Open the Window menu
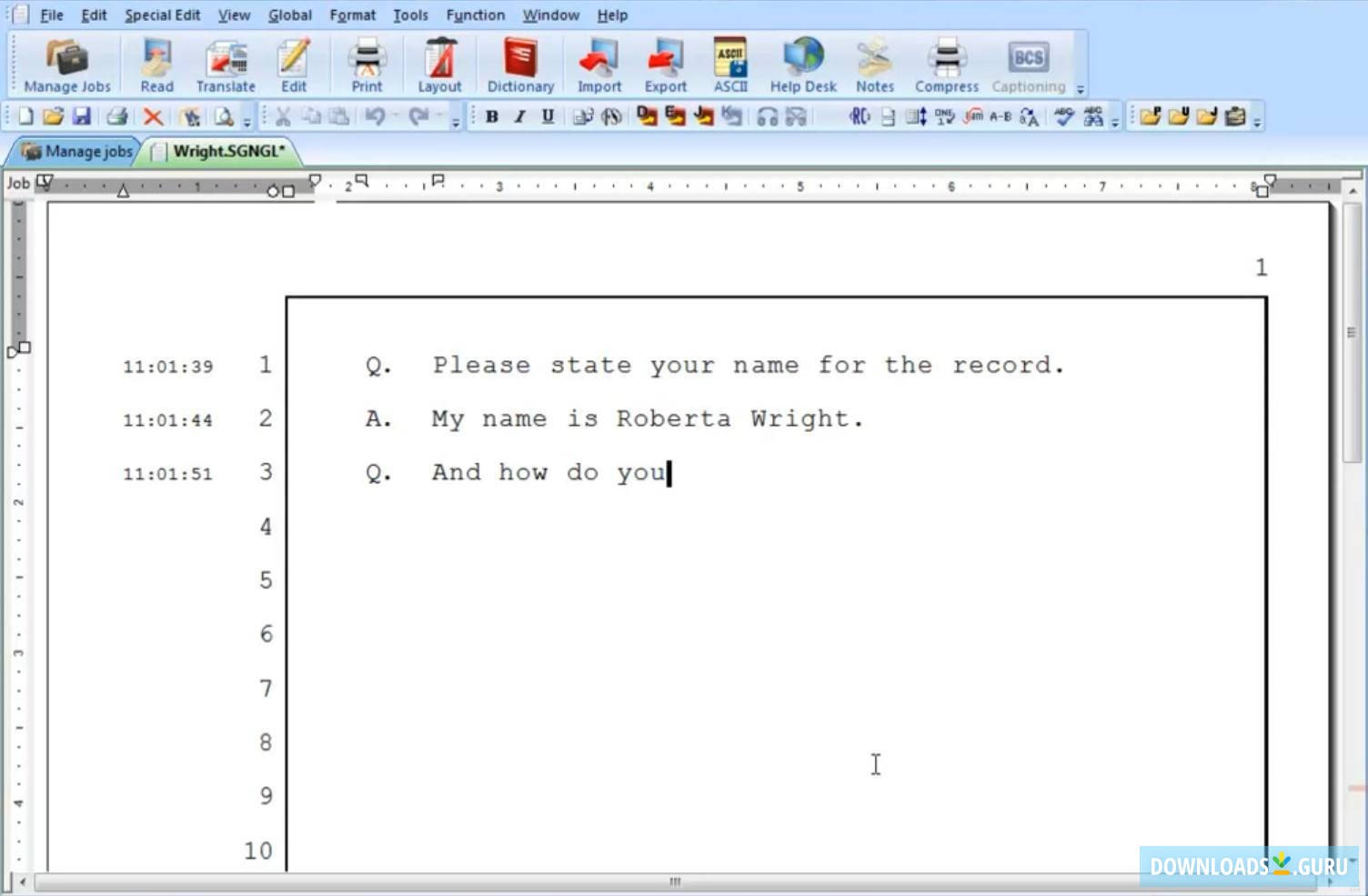Image resolution: width=1368 pixels, height=896 pixels. [550, 15]
